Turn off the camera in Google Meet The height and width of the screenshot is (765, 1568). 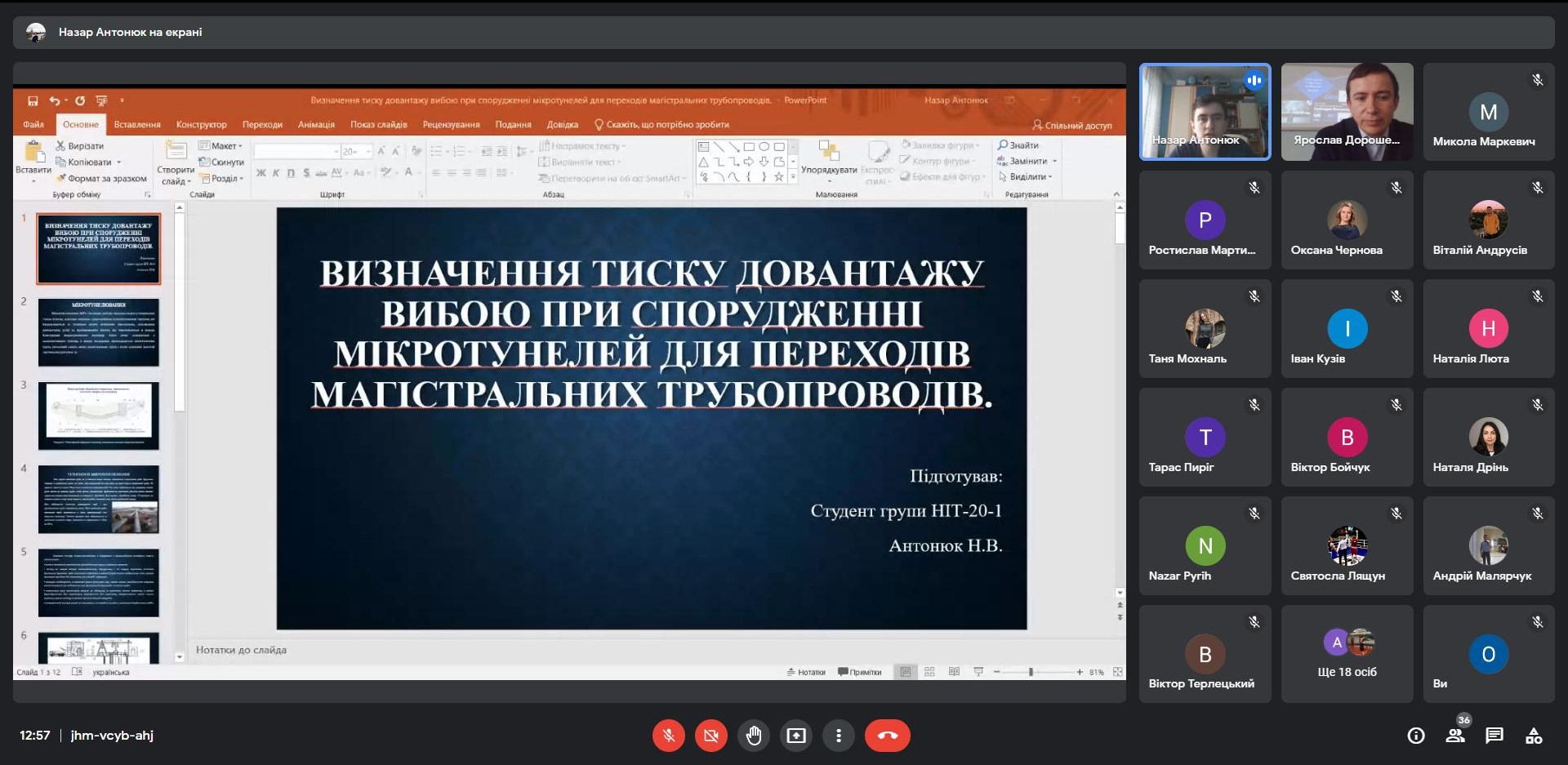coord(711,736)
